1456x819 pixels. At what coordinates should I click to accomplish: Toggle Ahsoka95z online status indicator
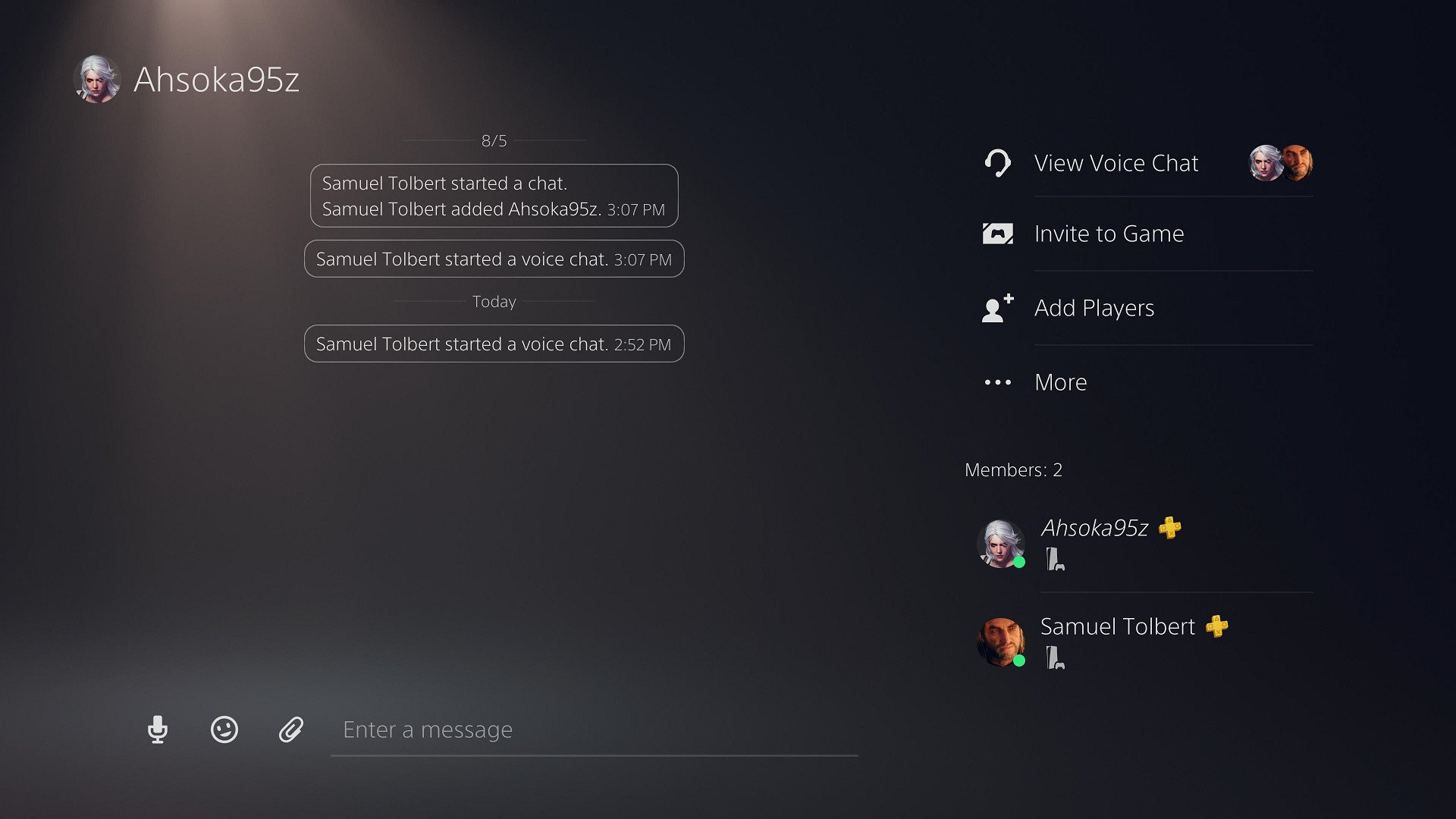[1019, 561]
